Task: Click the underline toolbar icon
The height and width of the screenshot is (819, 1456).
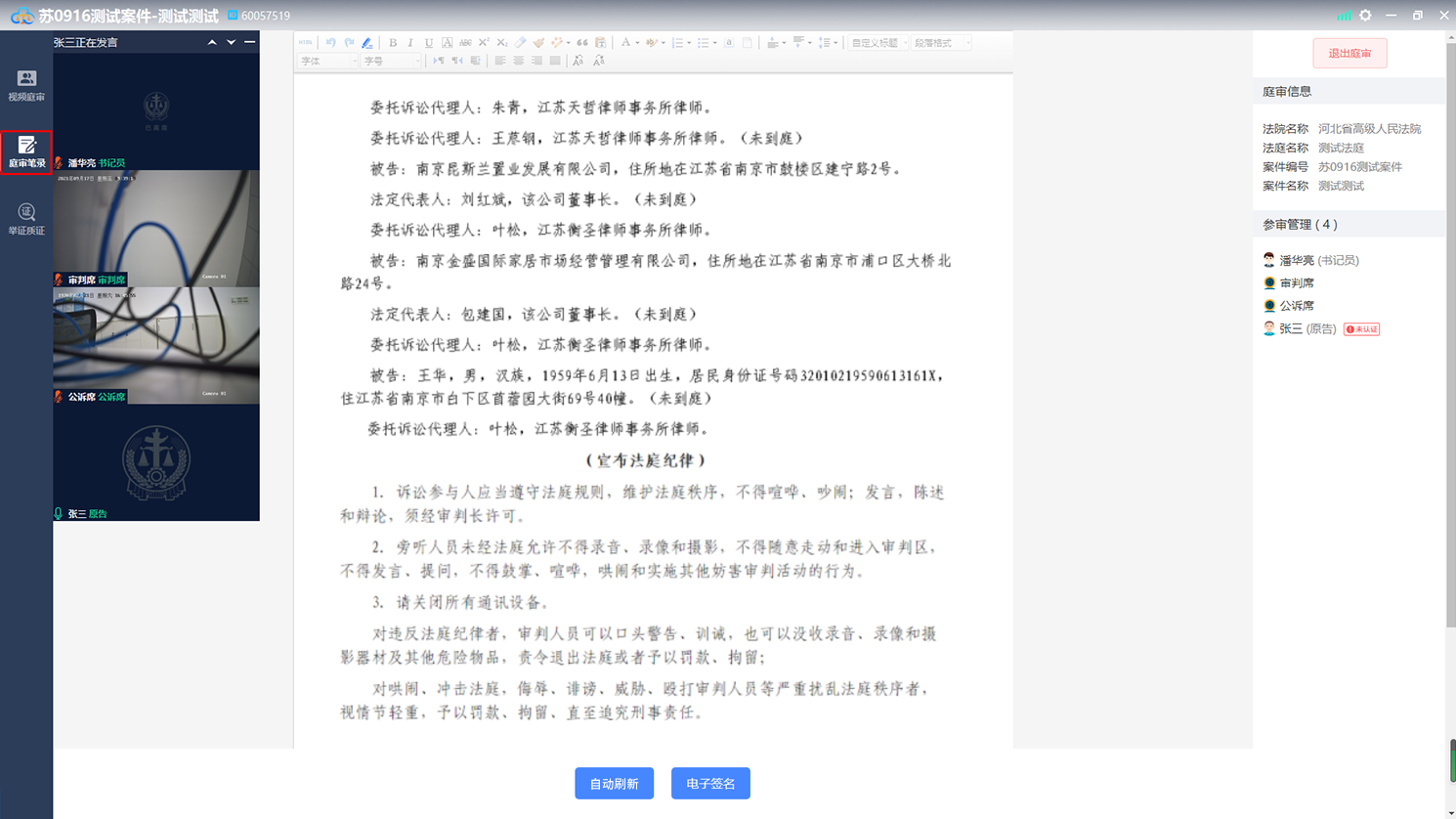Action: point(428,43)
